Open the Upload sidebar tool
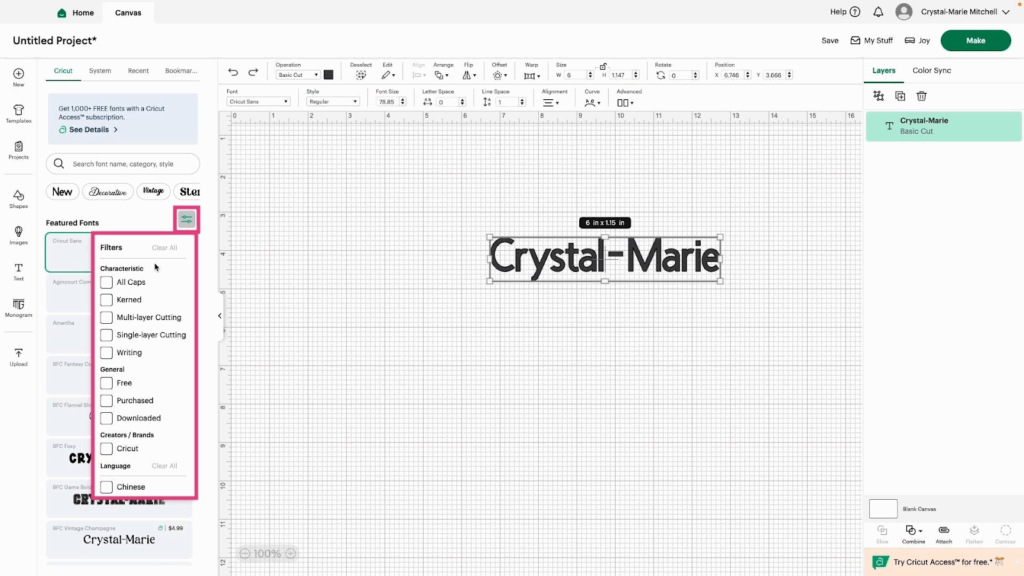The height and width of the screenshot is (576, 1024). (18, 357)
